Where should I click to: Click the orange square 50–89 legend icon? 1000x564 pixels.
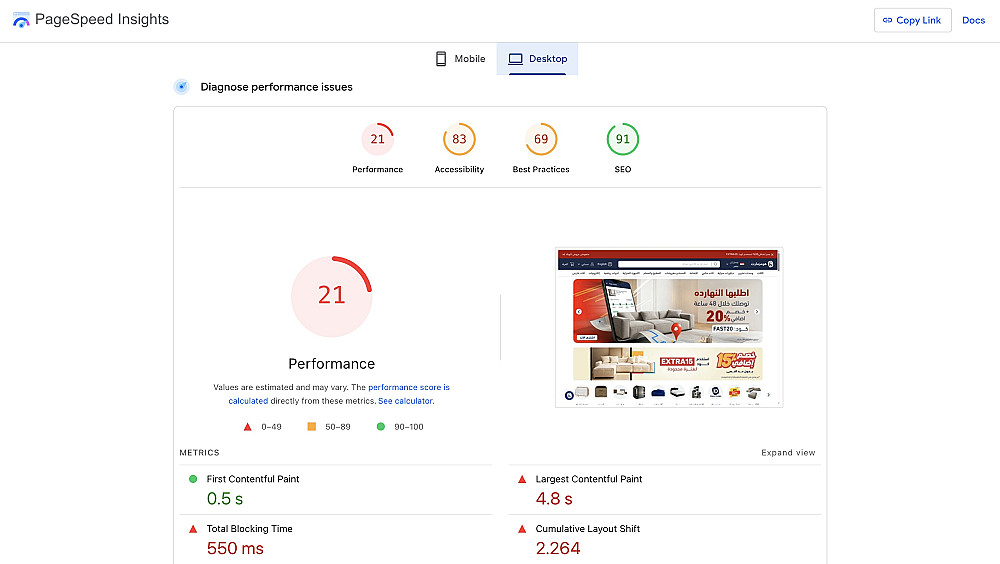tap(312, 427)
